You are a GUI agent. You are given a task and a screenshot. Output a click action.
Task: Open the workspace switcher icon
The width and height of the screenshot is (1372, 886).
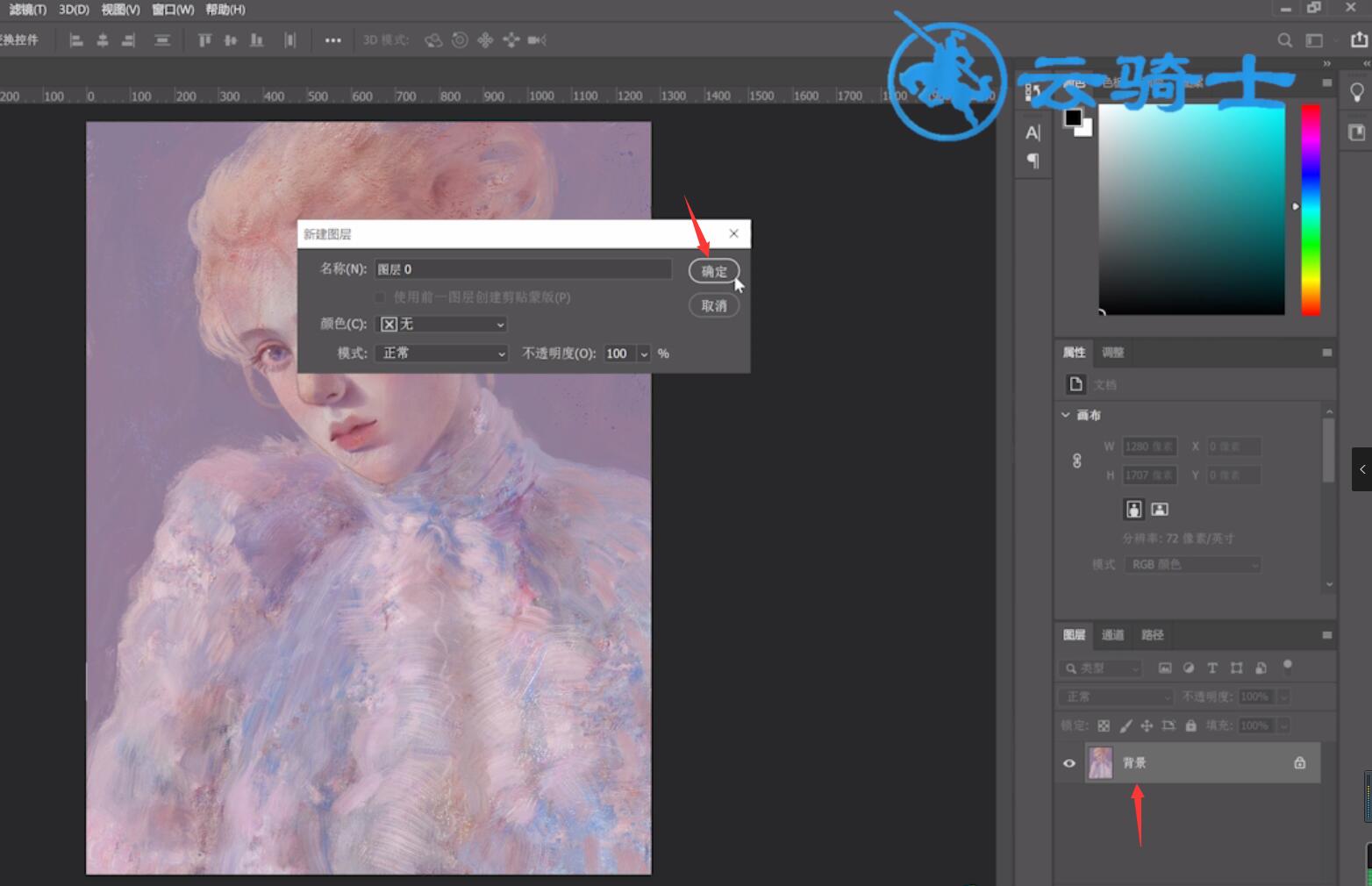pos(1314,40)
